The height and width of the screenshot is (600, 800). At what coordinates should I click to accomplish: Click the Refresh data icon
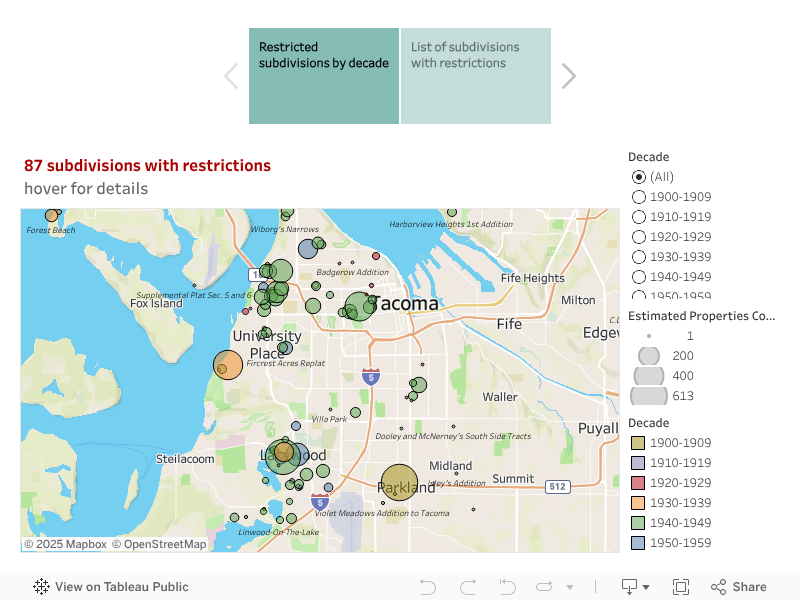(545, 587)
